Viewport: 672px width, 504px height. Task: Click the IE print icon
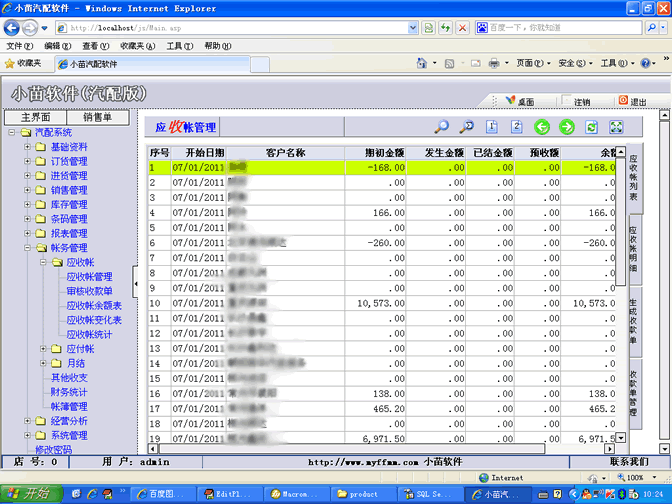point(494,63)
